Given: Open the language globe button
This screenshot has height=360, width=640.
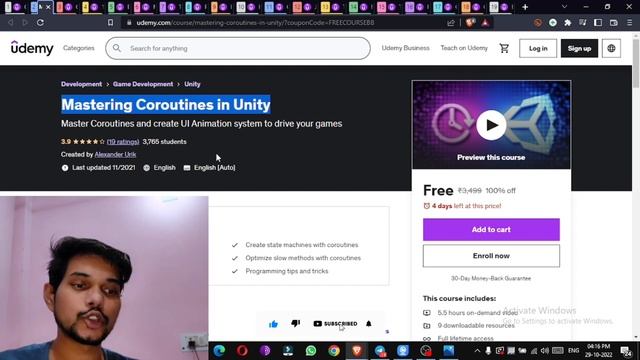Looking at the screenshot, I should 611,48.
